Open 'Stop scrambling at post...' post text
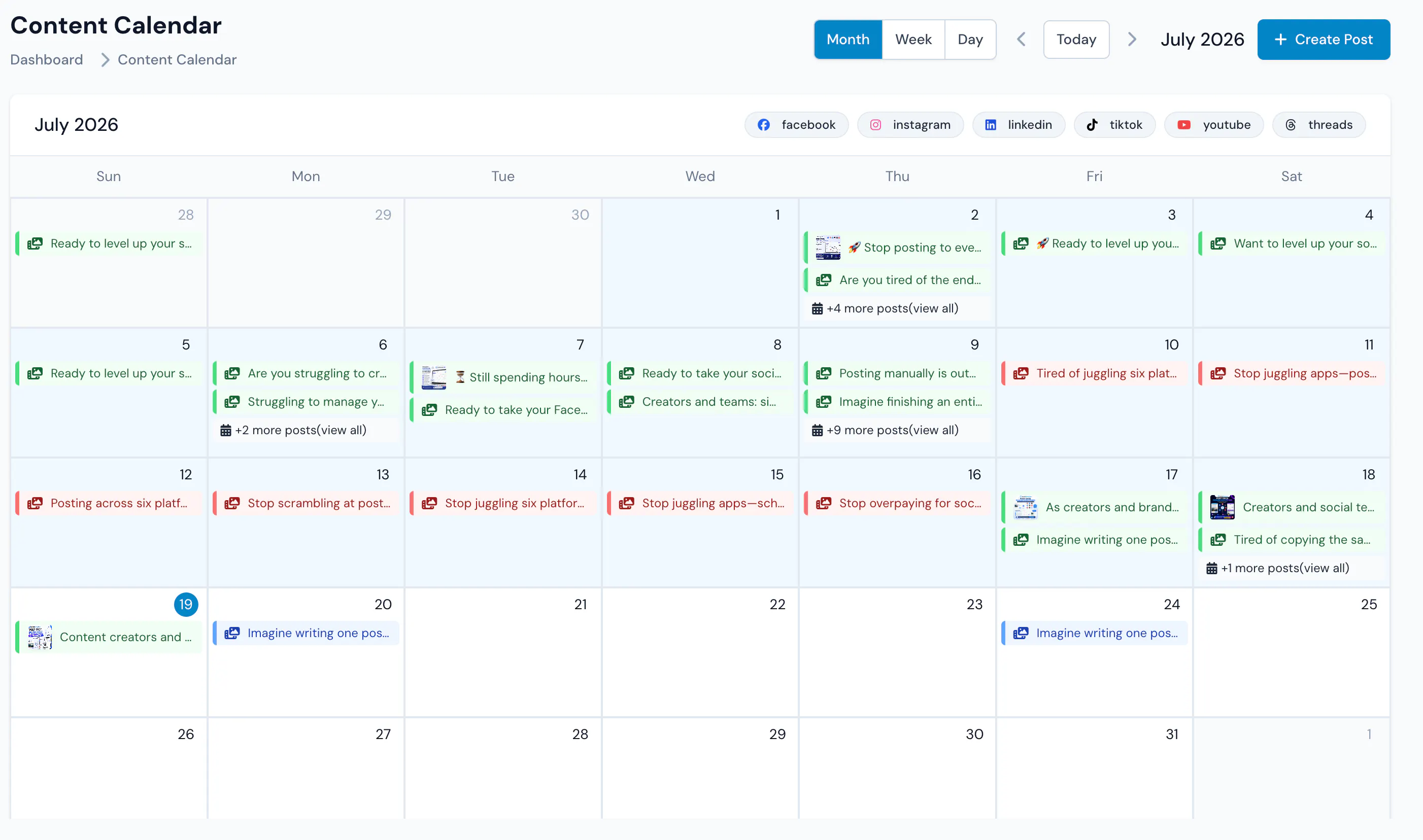Image resolution: width=1423 pixels, height=840 pixels. 319,503
